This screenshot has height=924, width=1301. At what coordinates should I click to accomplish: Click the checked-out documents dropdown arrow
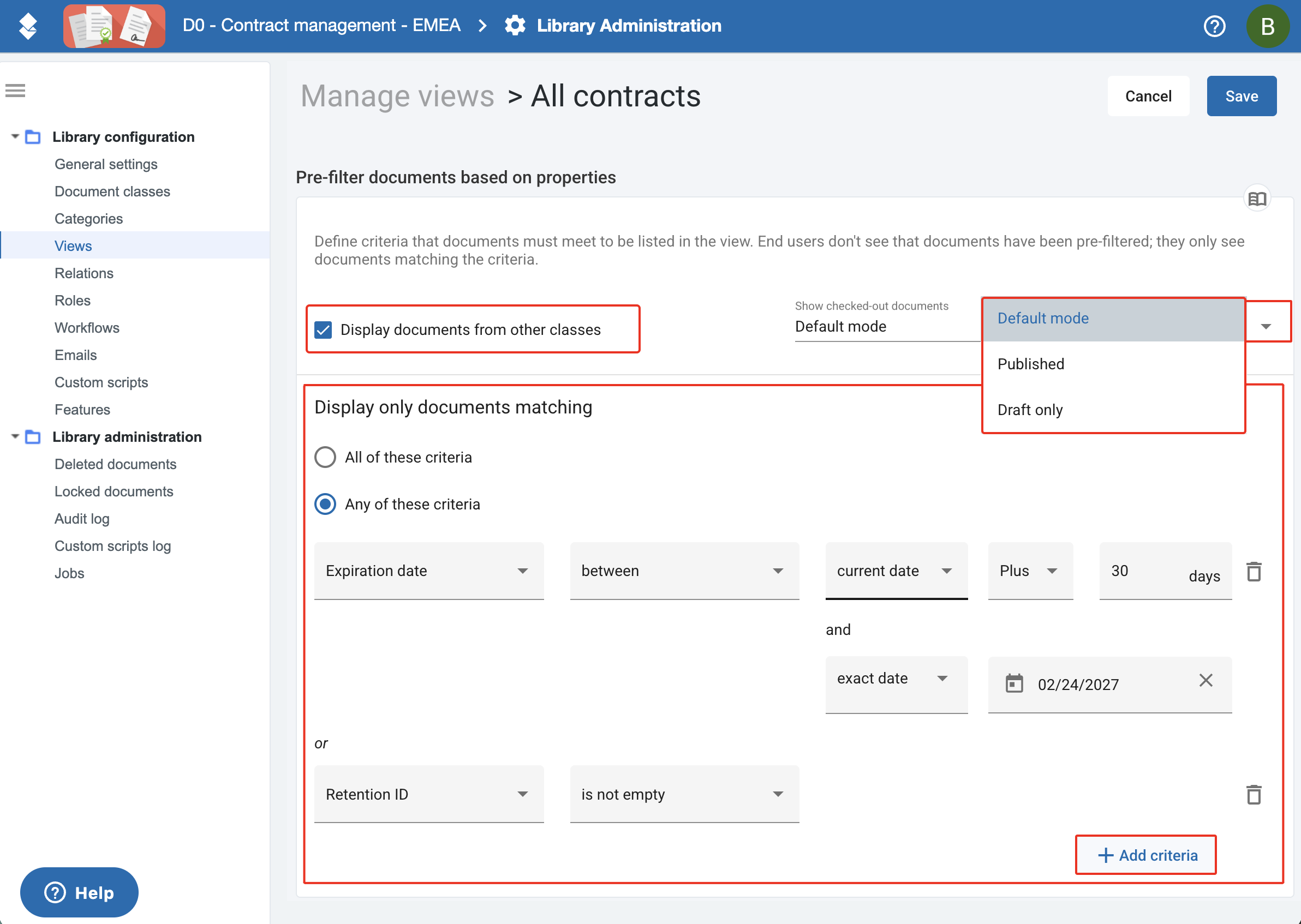tap(1266, 327)
